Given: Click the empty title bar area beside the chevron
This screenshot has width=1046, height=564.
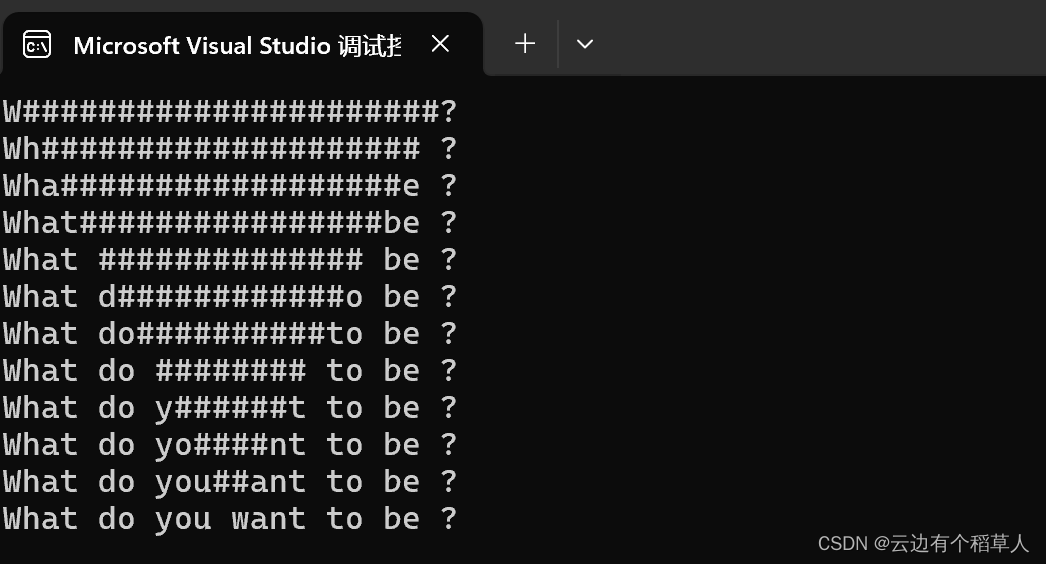Looking at the screenshot, I should point(821,38).
